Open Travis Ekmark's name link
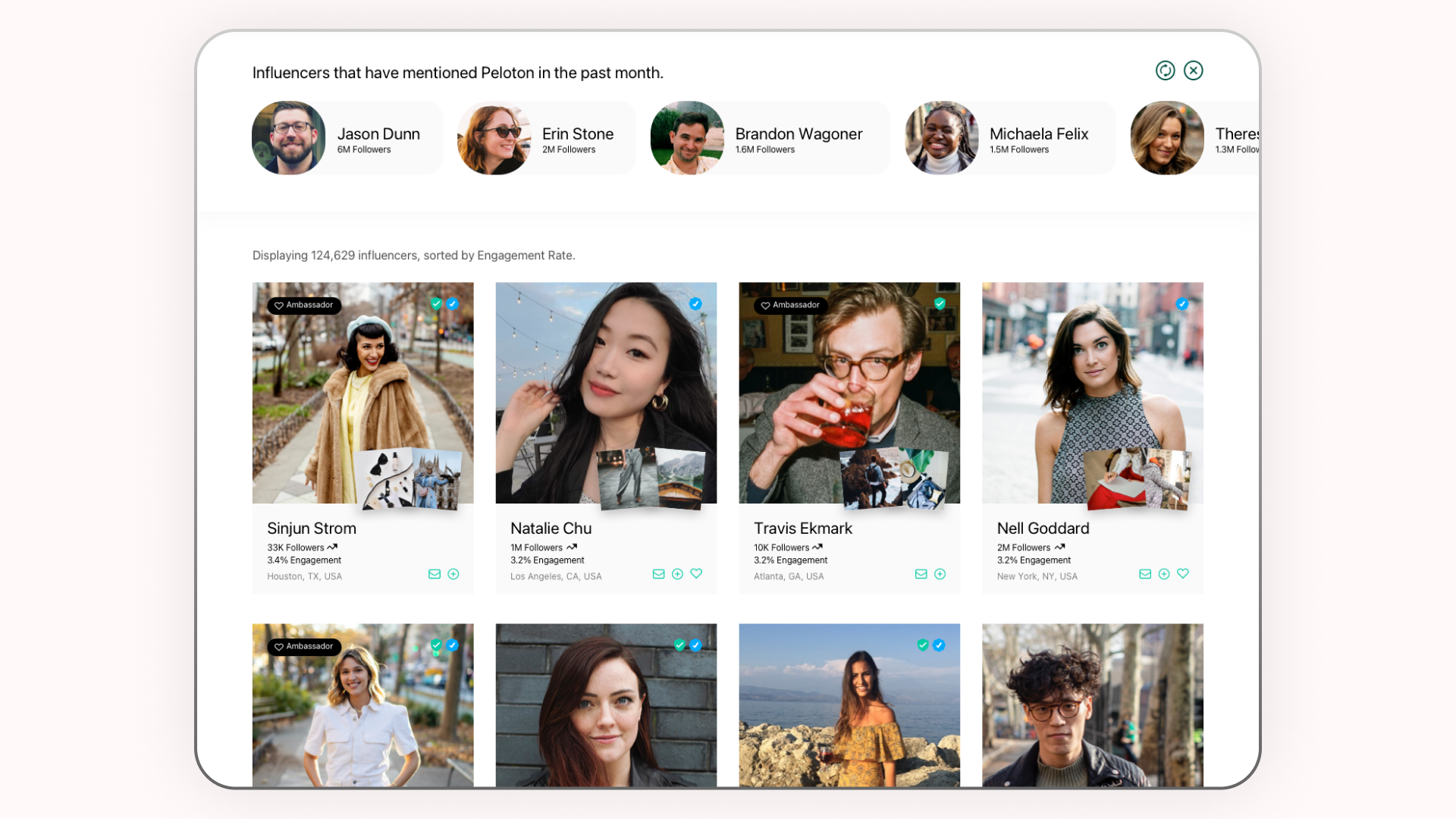The width and height of the screenshot is (1456, 819). coord(803,529)
